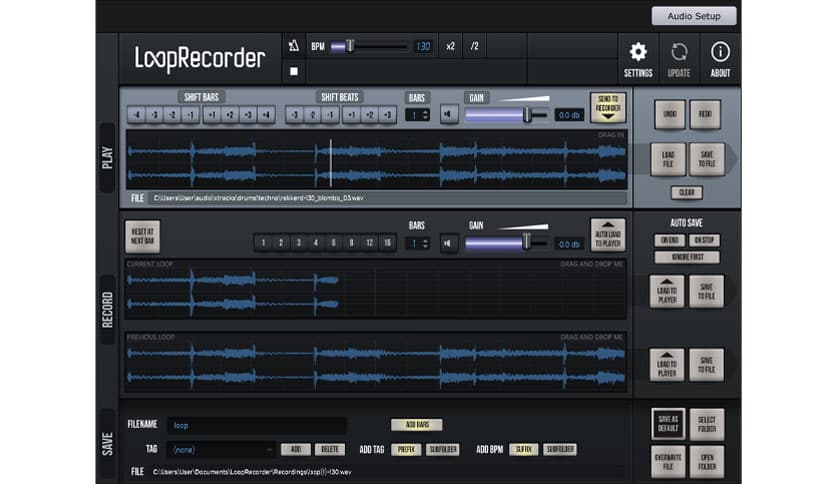Screen dimensions: 836x484
Task: Open the Tag dropdown
Action: [221, 450]
